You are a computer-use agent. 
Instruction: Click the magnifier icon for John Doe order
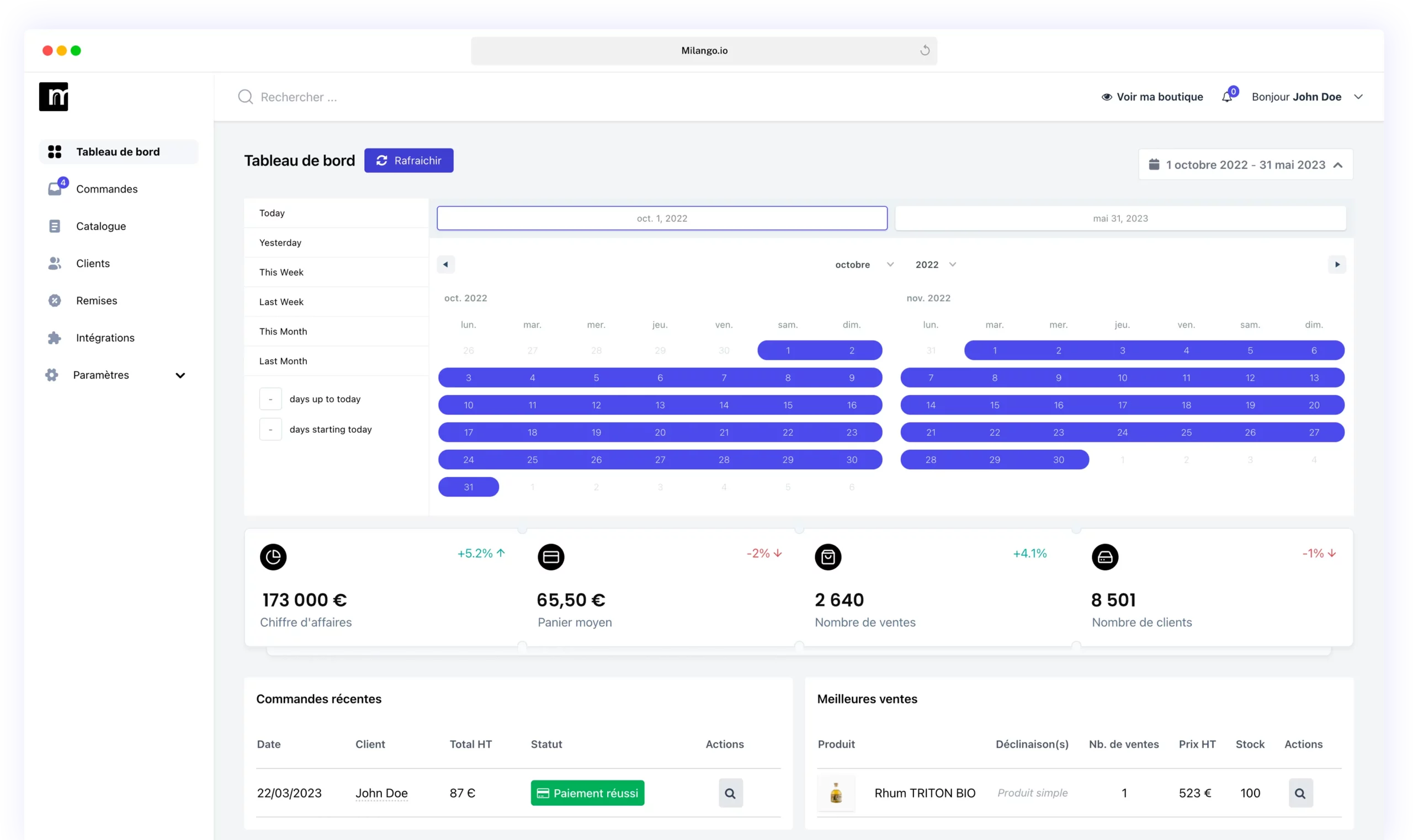click(x=730, y=793)
